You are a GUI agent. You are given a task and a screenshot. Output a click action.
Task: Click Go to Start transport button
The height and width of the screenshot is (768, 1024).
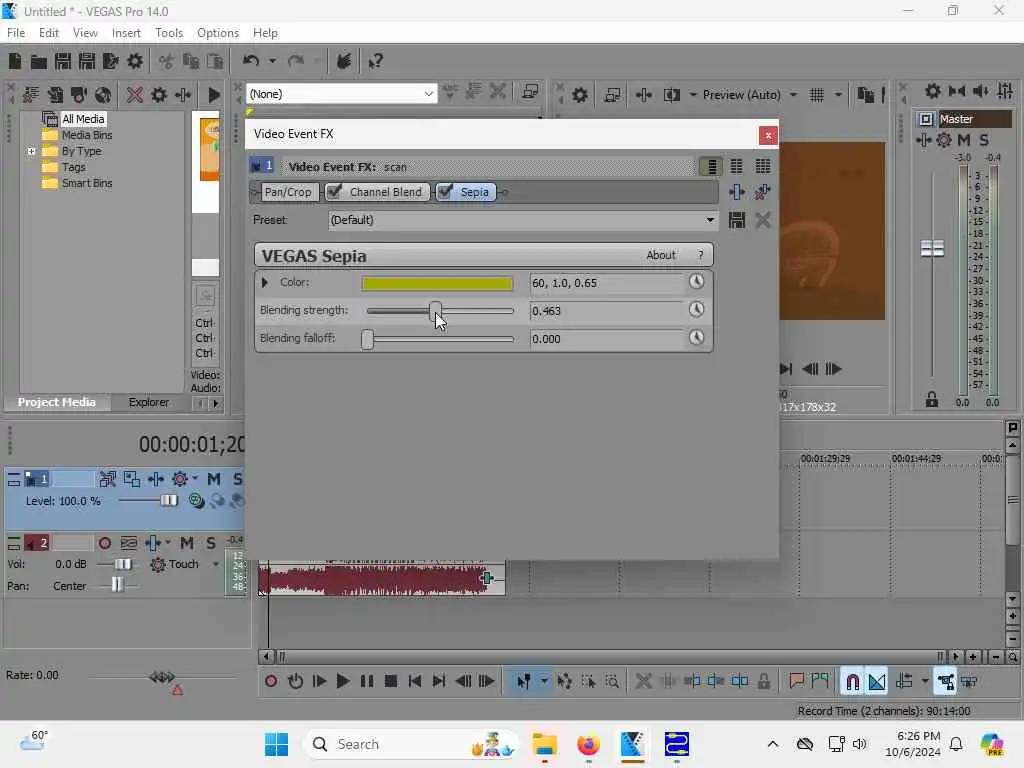point(415,681)
